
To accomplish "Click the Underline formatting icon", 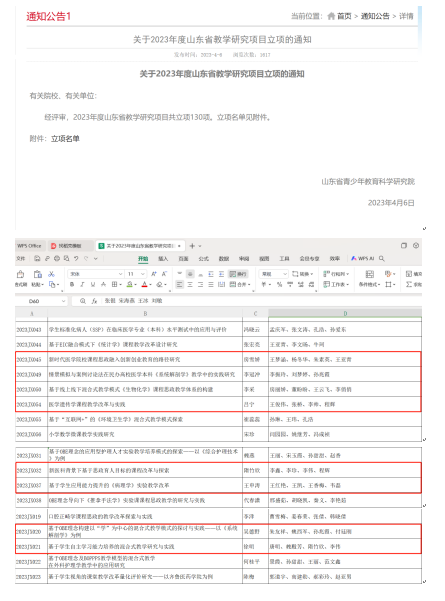I will (x=93, y=284).
